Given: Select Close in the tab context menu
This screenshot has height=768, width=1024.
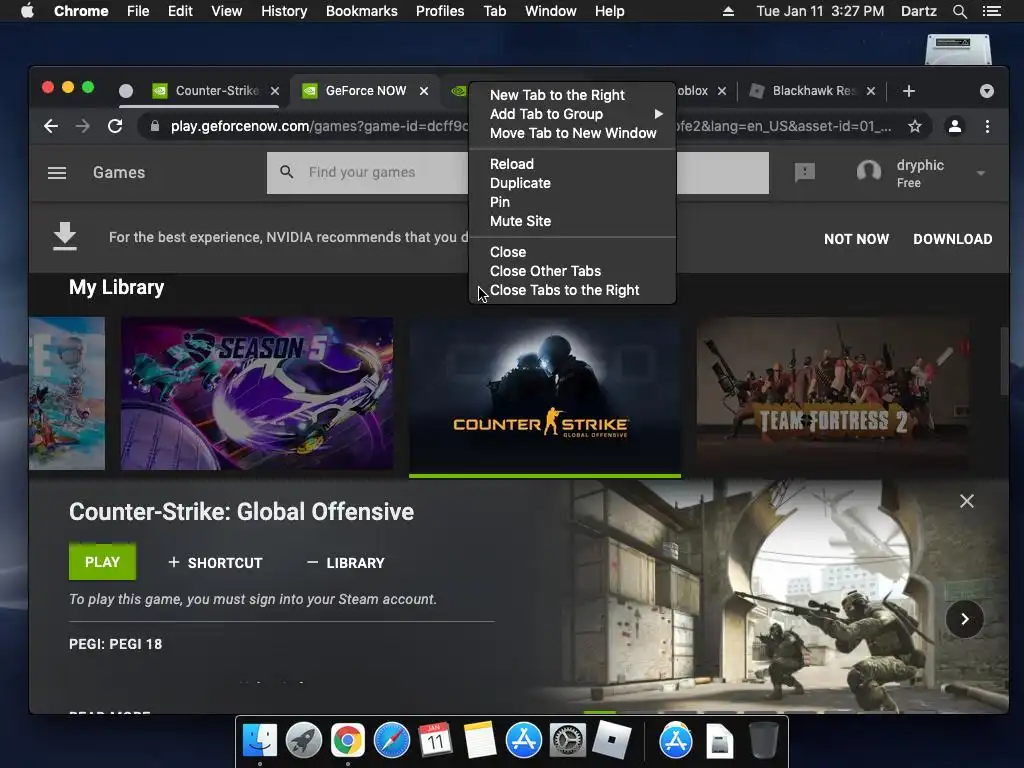Looking at the screenshot, I should 572,252.
